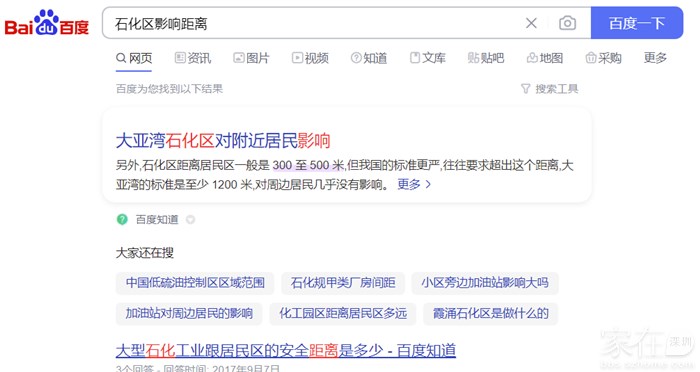Select the 中国低硫油控制区区域范围 suggestion

tap(195, 283)
